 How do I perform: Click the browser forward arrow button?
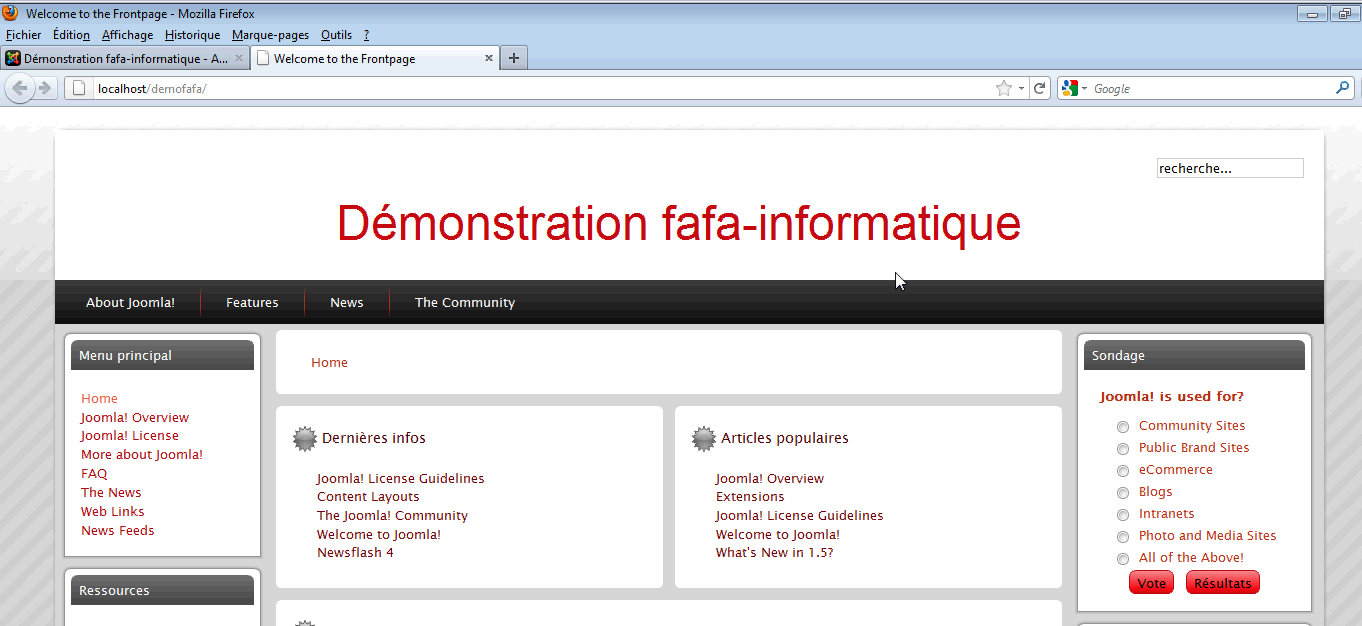click(45, 88)
